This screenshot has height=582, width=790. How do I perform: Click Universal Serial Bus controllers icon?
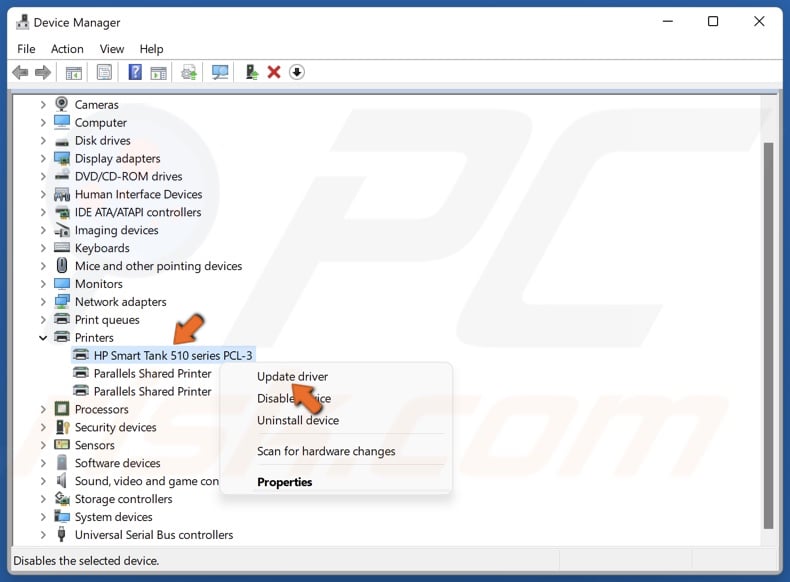point(61,534)
